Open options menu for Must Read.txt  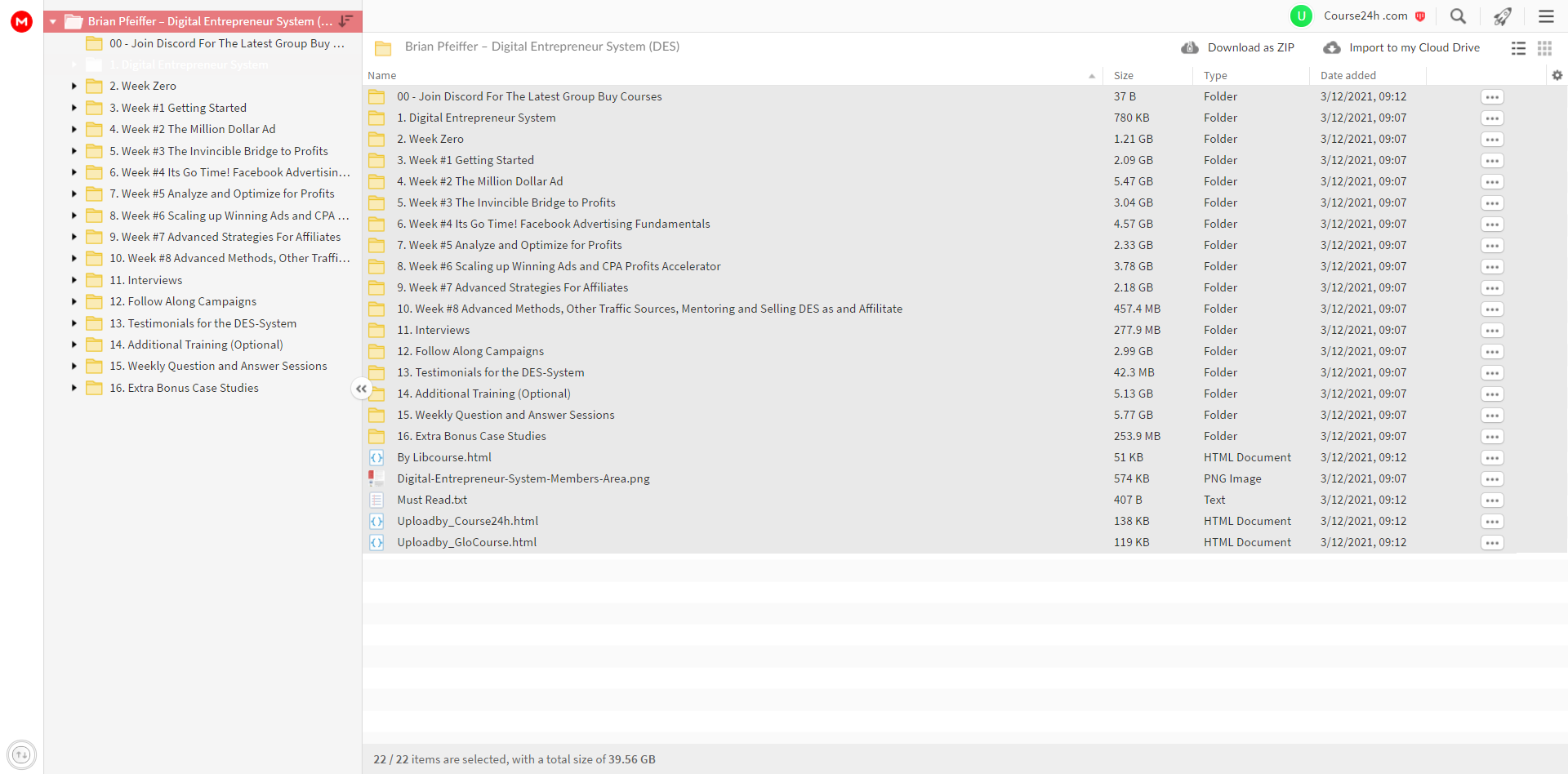click(x=1492, y=500)
